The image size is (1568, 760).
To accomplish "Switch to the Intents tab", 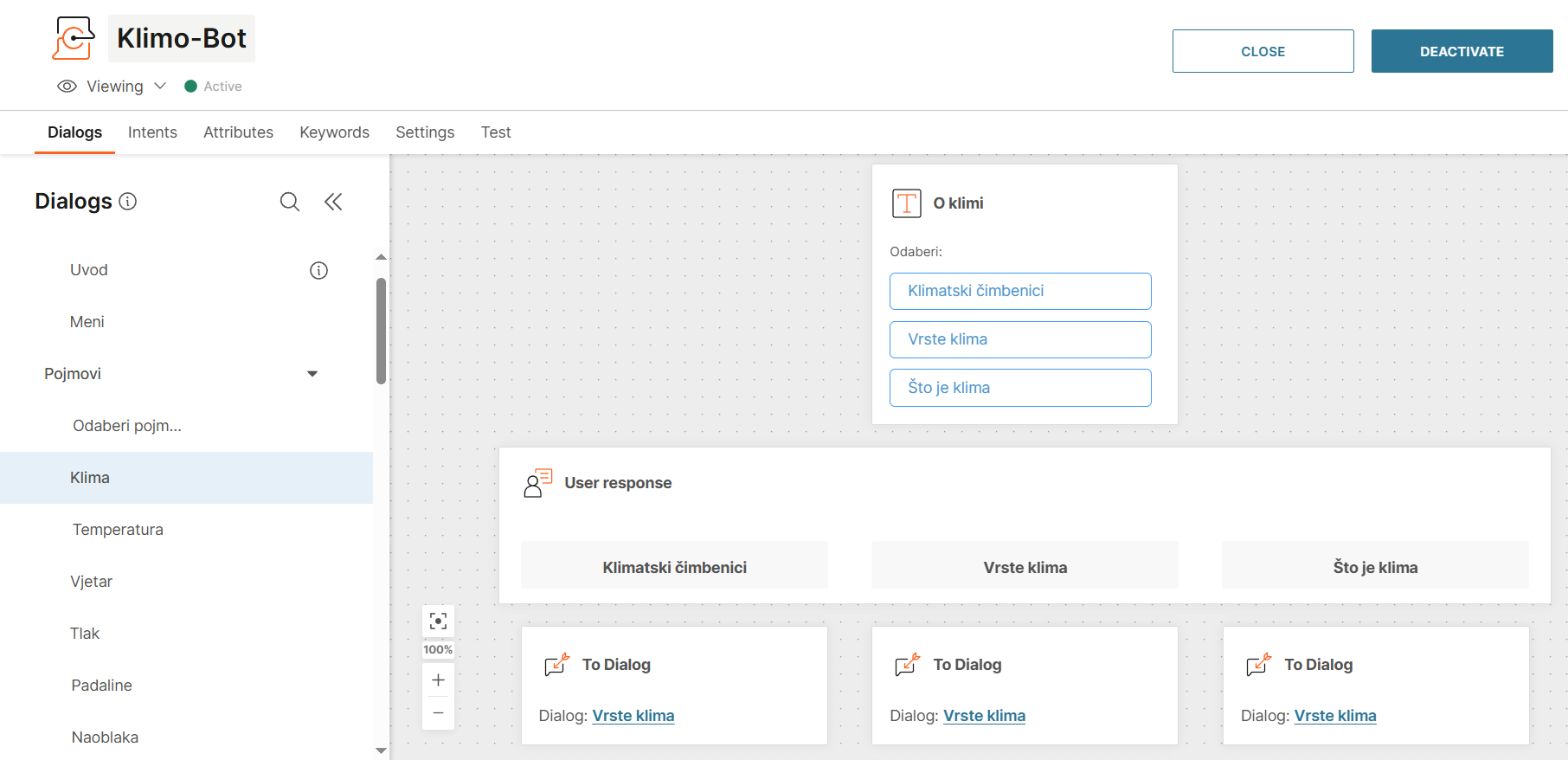I will (152, 132).
